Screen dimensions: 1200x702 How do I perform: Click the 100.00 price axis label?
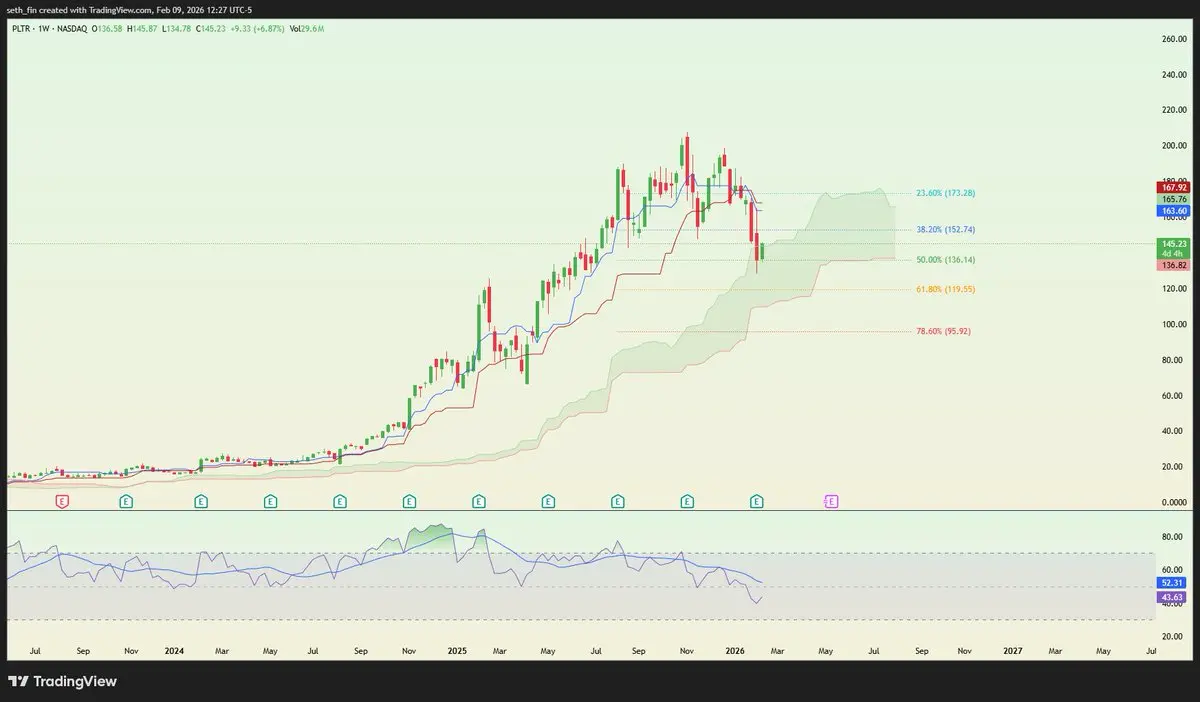click(x=1174, y=324)
